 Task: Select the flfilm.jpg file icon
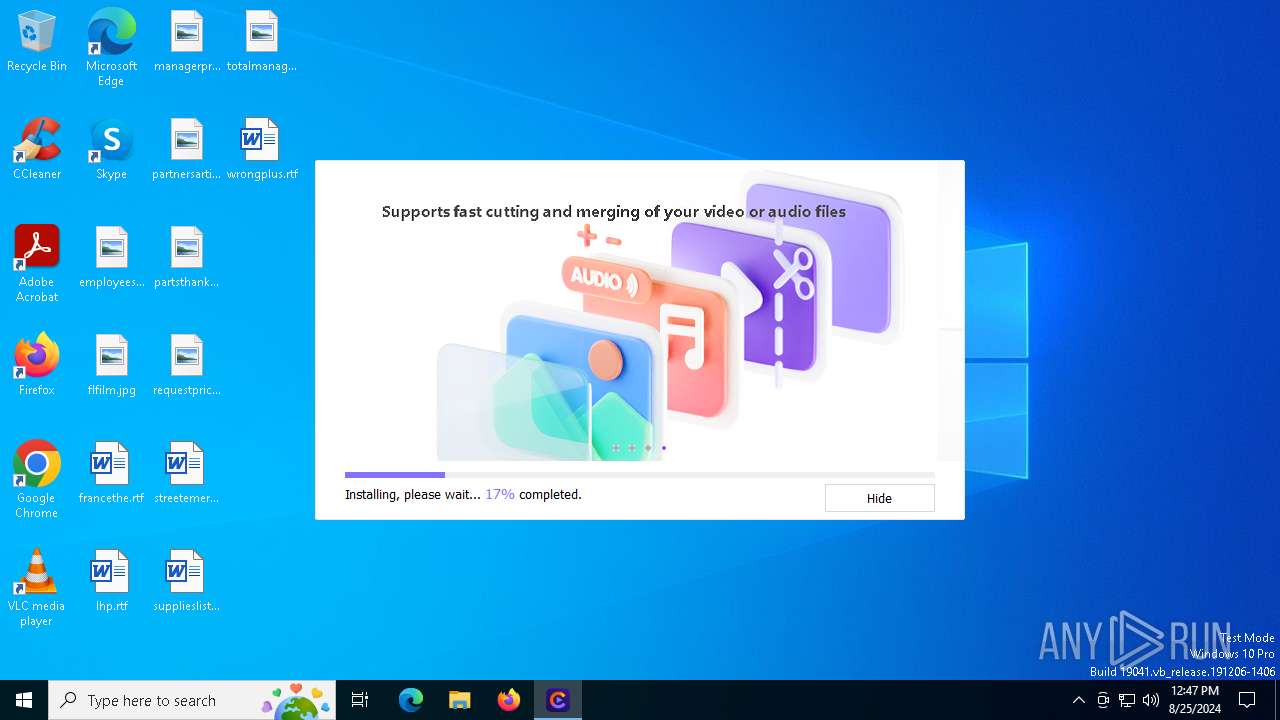click(111, 366)
